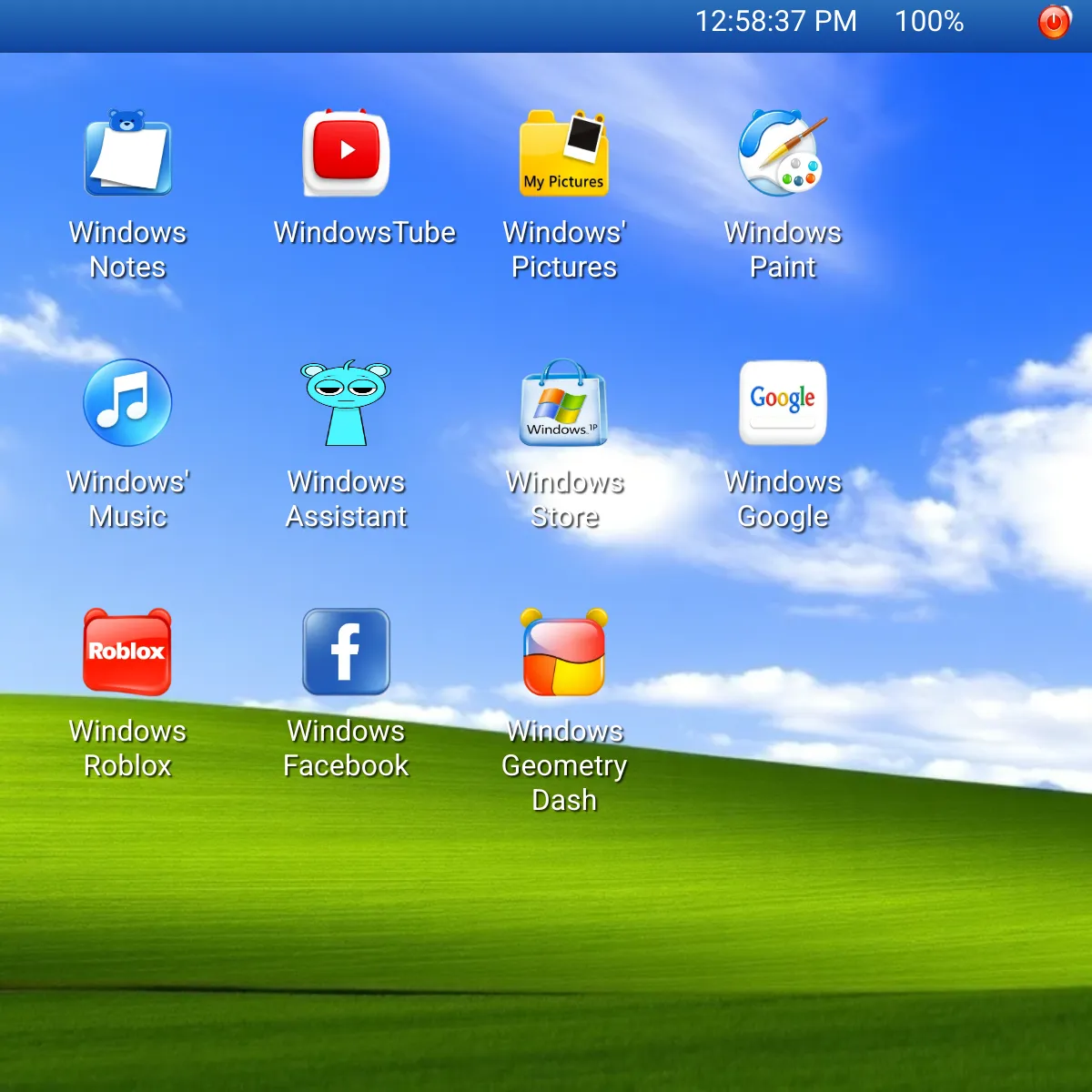
Task: Click the clock showing 12:58:37 PM
Action: (776, 22)
